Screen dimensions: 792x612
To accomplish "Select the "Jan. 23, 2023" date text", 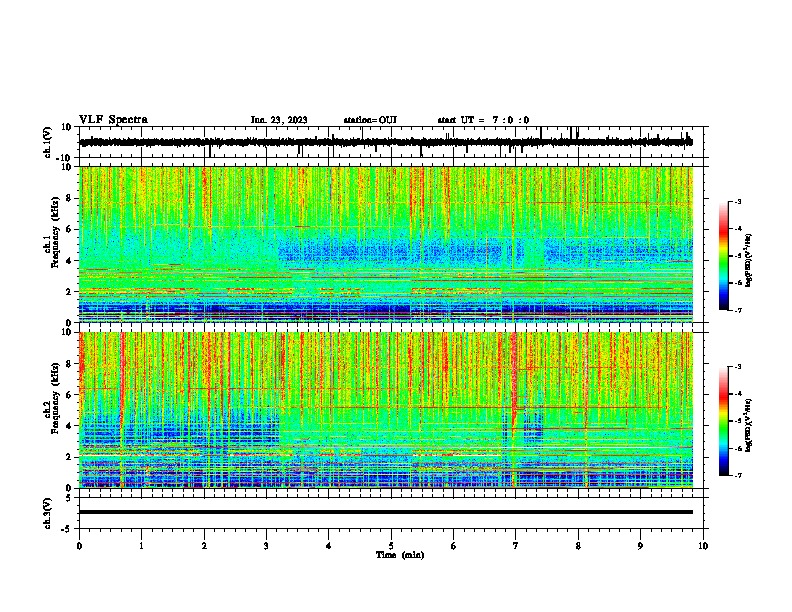I will 279,120.
